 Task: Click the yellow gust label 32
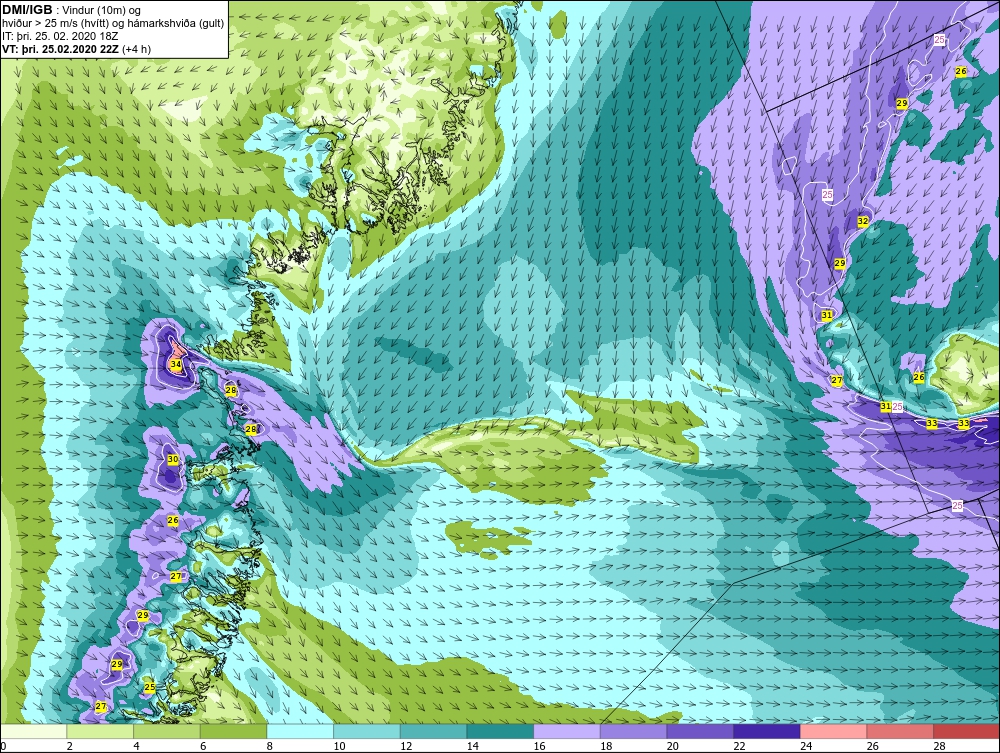click(863, 221)
